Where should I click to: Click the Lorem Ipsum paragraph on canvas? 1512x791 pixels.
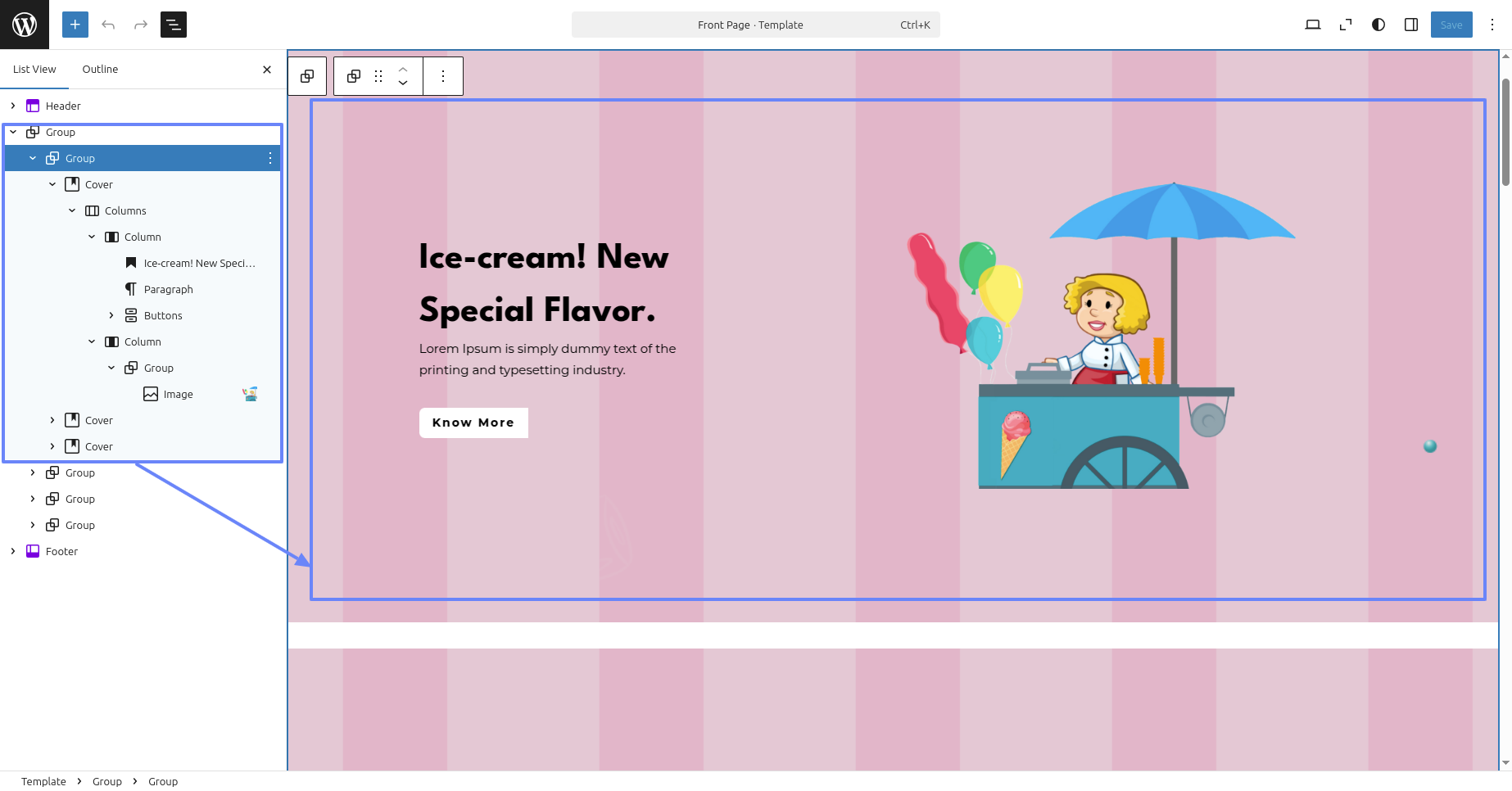(x=548, y=359)
